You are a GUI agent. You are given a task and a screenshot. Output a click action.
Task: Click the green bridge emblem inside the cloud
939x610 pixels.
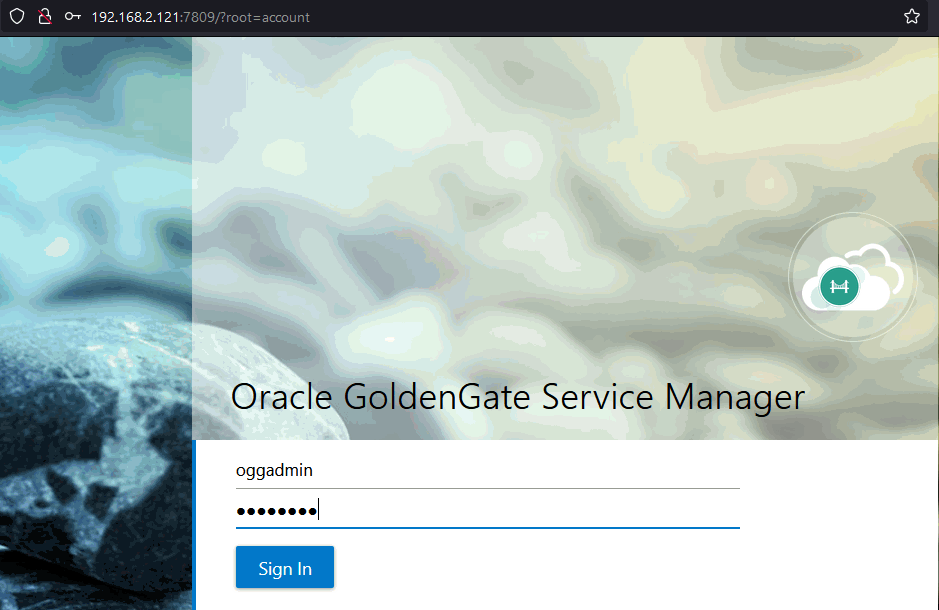pos(840,287)
